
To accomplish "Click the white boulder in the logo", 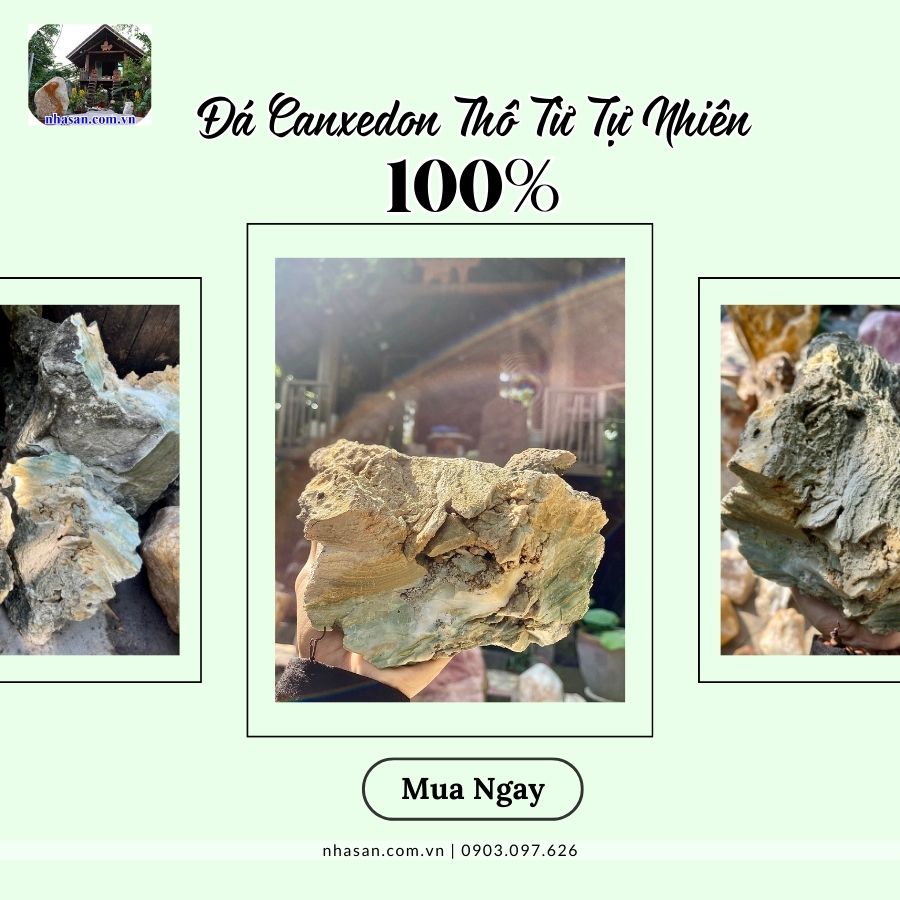I will [51, 97].
